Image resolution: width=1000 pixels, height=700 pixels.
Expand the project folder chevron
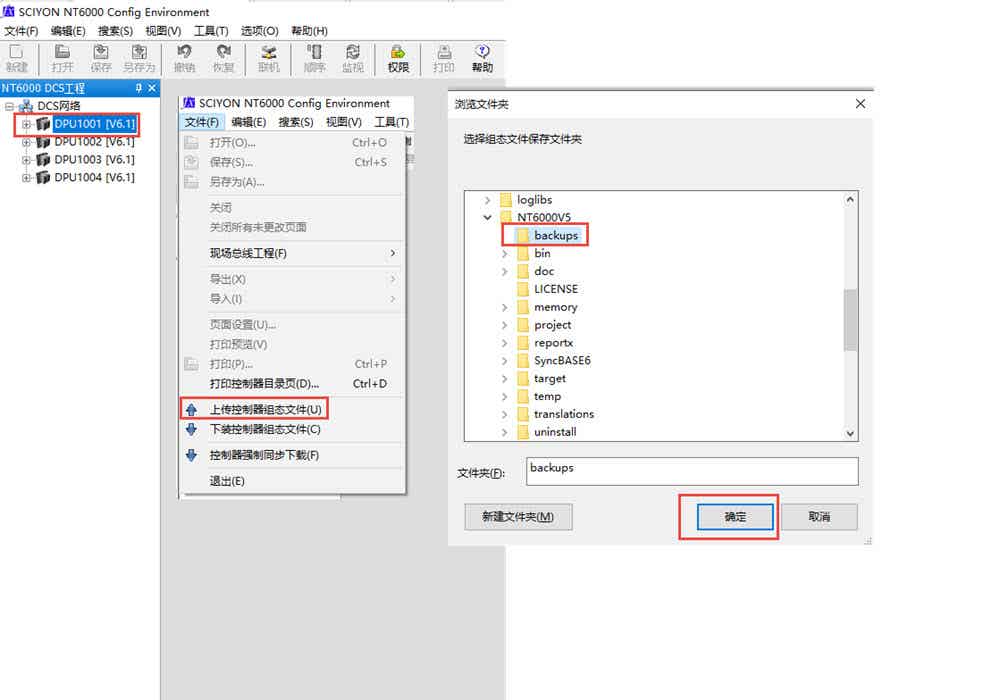504,325
